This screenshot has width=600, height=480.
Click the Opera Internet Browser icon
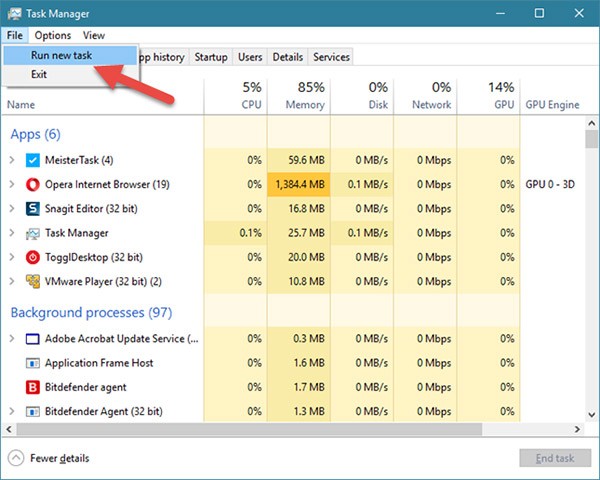pyautogui.click(x=33, y=185)
